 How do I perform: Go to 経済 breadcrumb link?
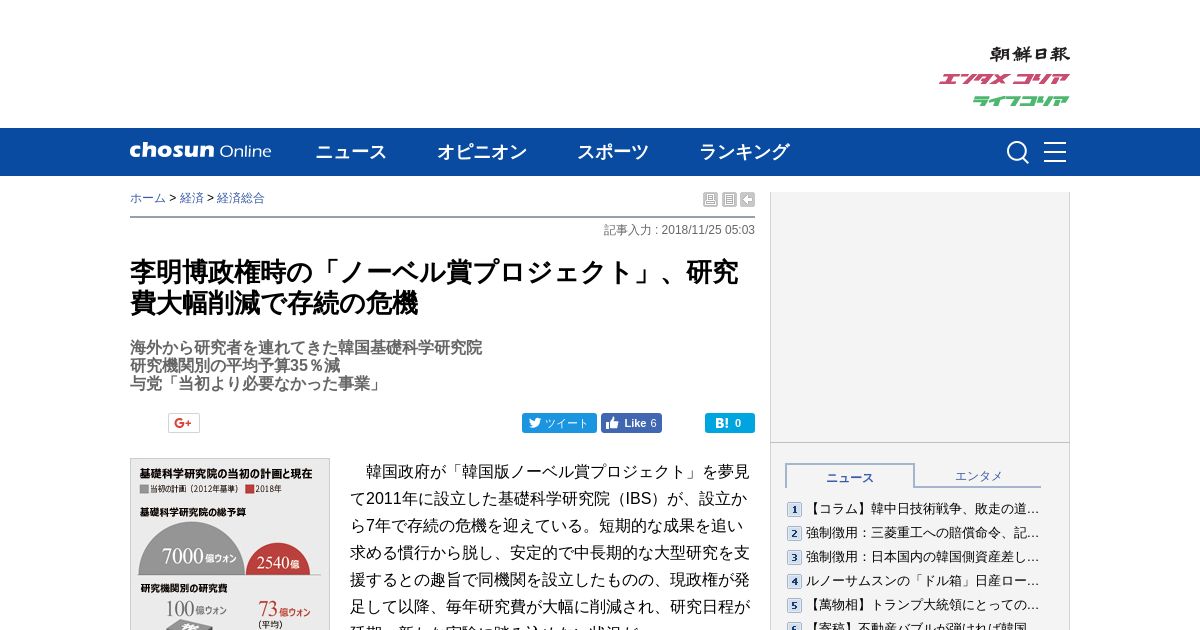tap(192, 198)
